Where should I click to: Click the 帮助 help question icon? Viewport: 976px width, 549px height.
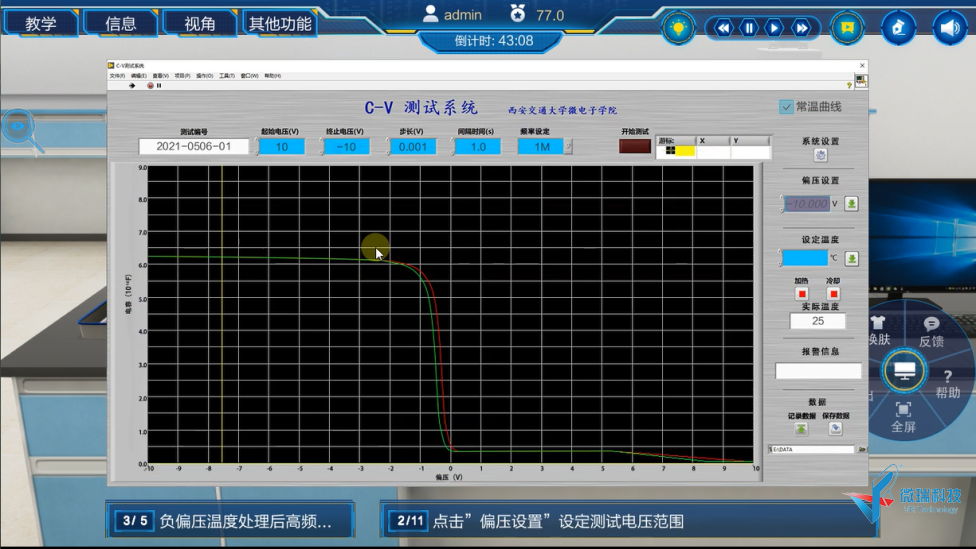coord(947,377)
